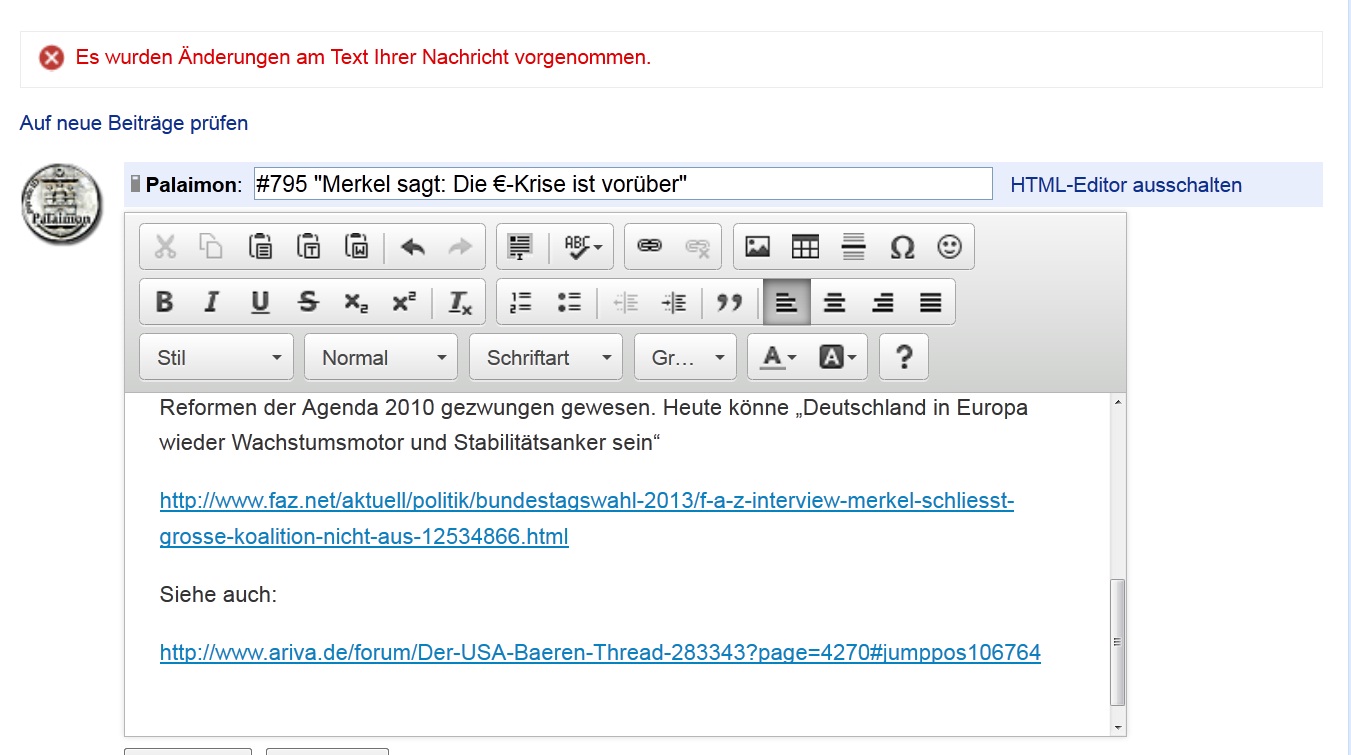This screenshot has width=1351, height=755.
Task: Click HTML-Editor ausschalten link
Action: 1126,185
